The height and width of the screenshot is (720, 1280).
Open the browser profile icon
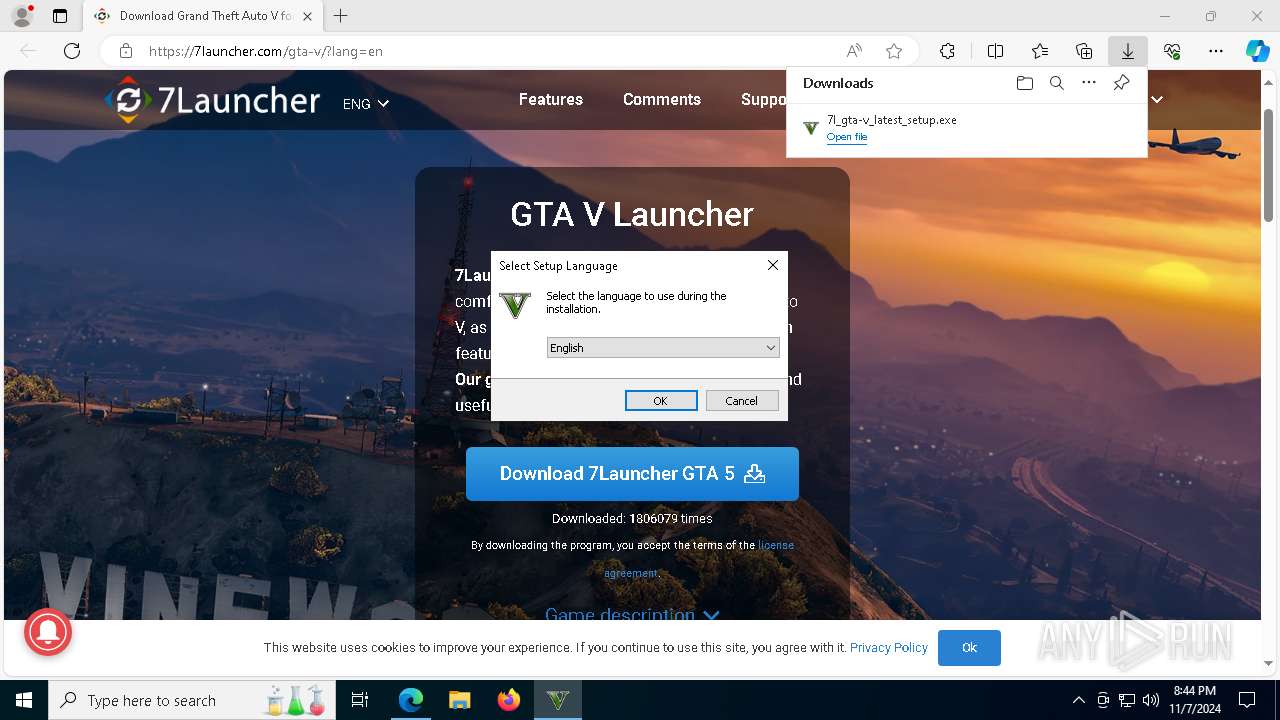[21, 16]
